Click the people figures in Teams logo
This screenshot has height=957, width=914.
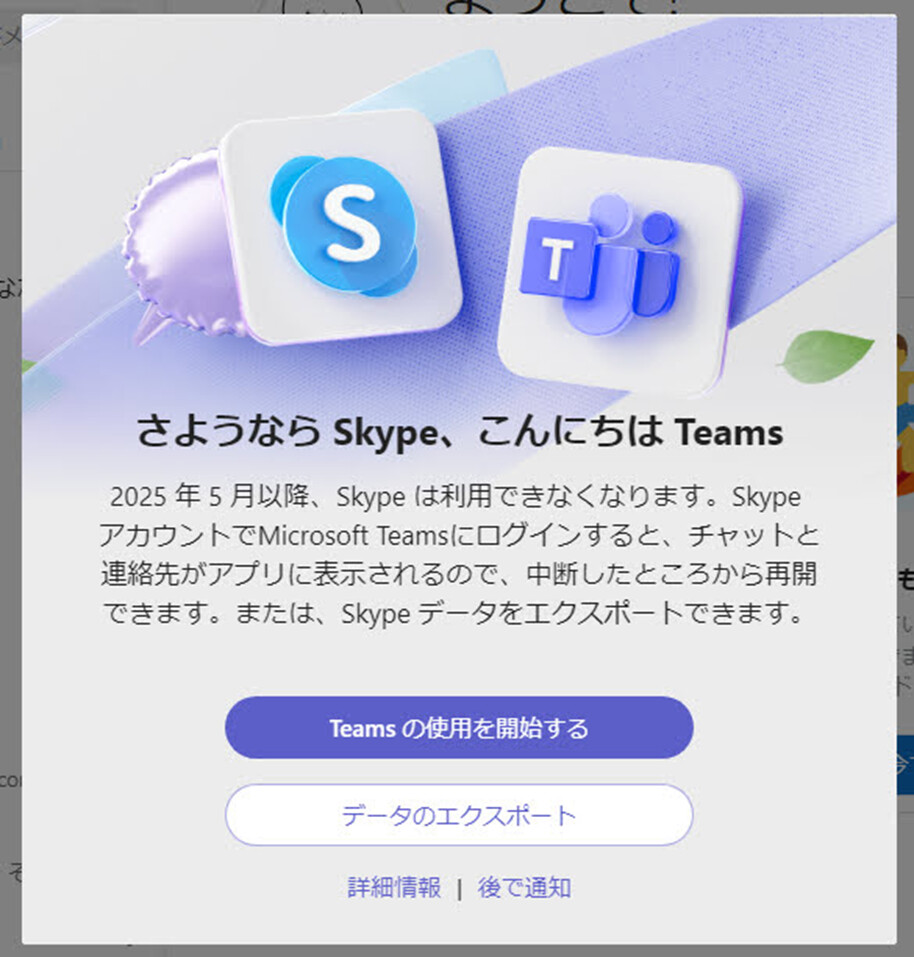tap(635, 262)
